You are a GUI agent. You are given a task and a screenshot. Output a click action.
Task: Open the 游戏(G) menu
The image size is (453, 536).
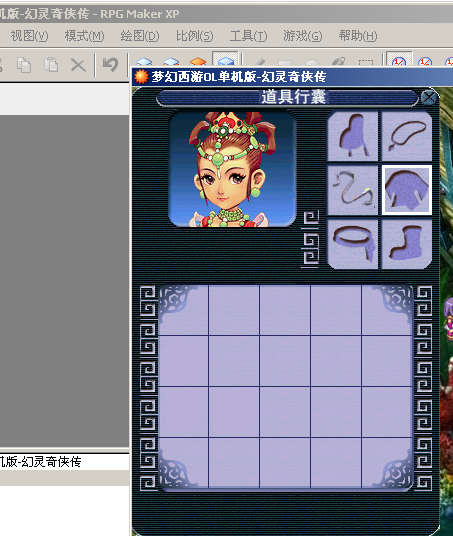[303, 36]
